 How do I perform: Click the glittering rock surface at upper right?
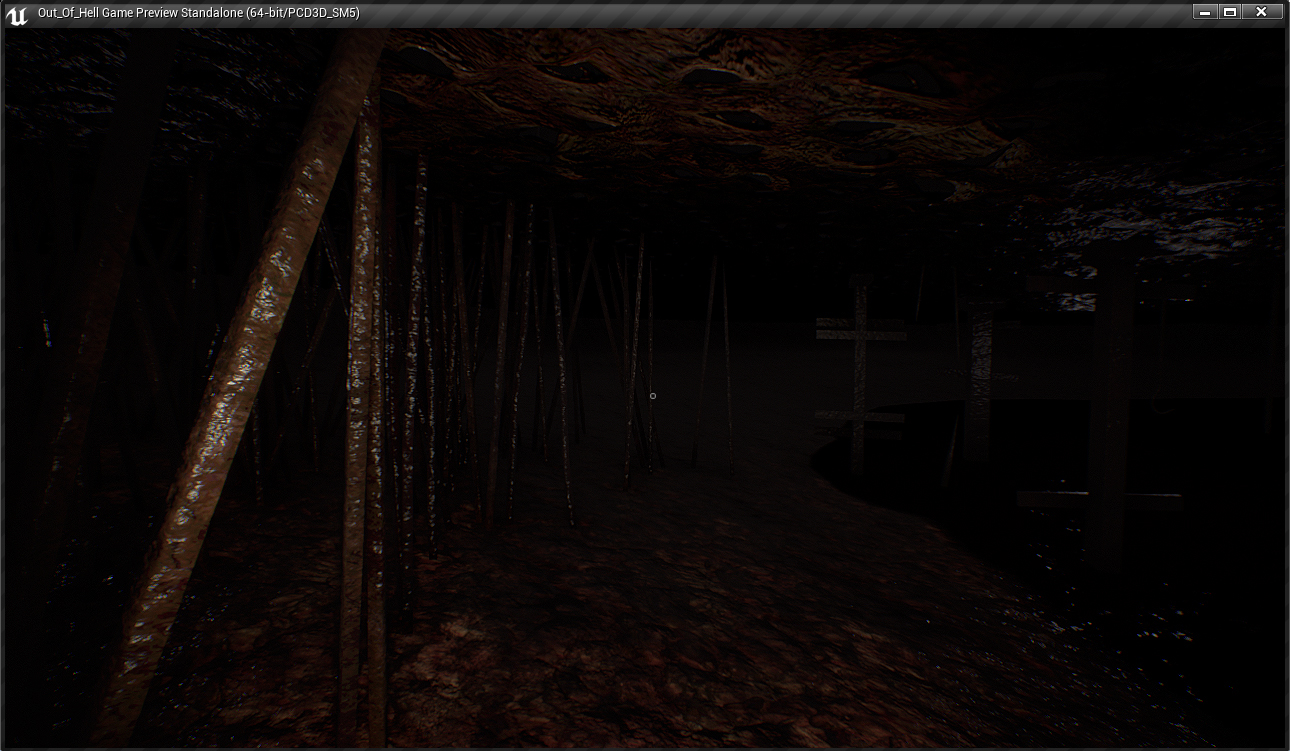tap(1150, 220)
